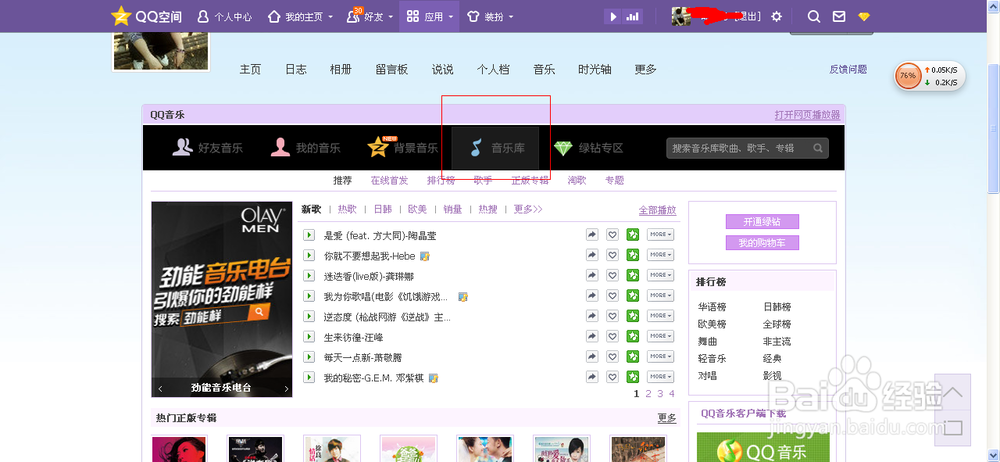Select the 音乐库 tab

496,148
